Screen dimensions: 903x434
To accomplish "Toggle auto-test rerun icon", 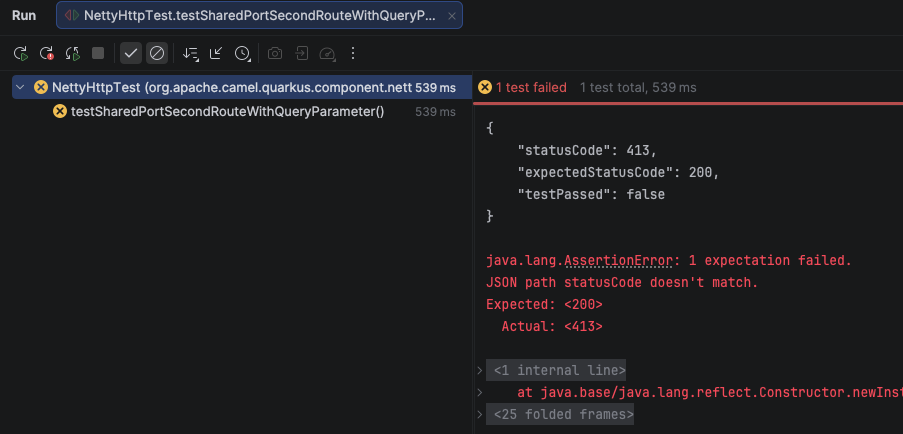I will [x=72, y=53].
